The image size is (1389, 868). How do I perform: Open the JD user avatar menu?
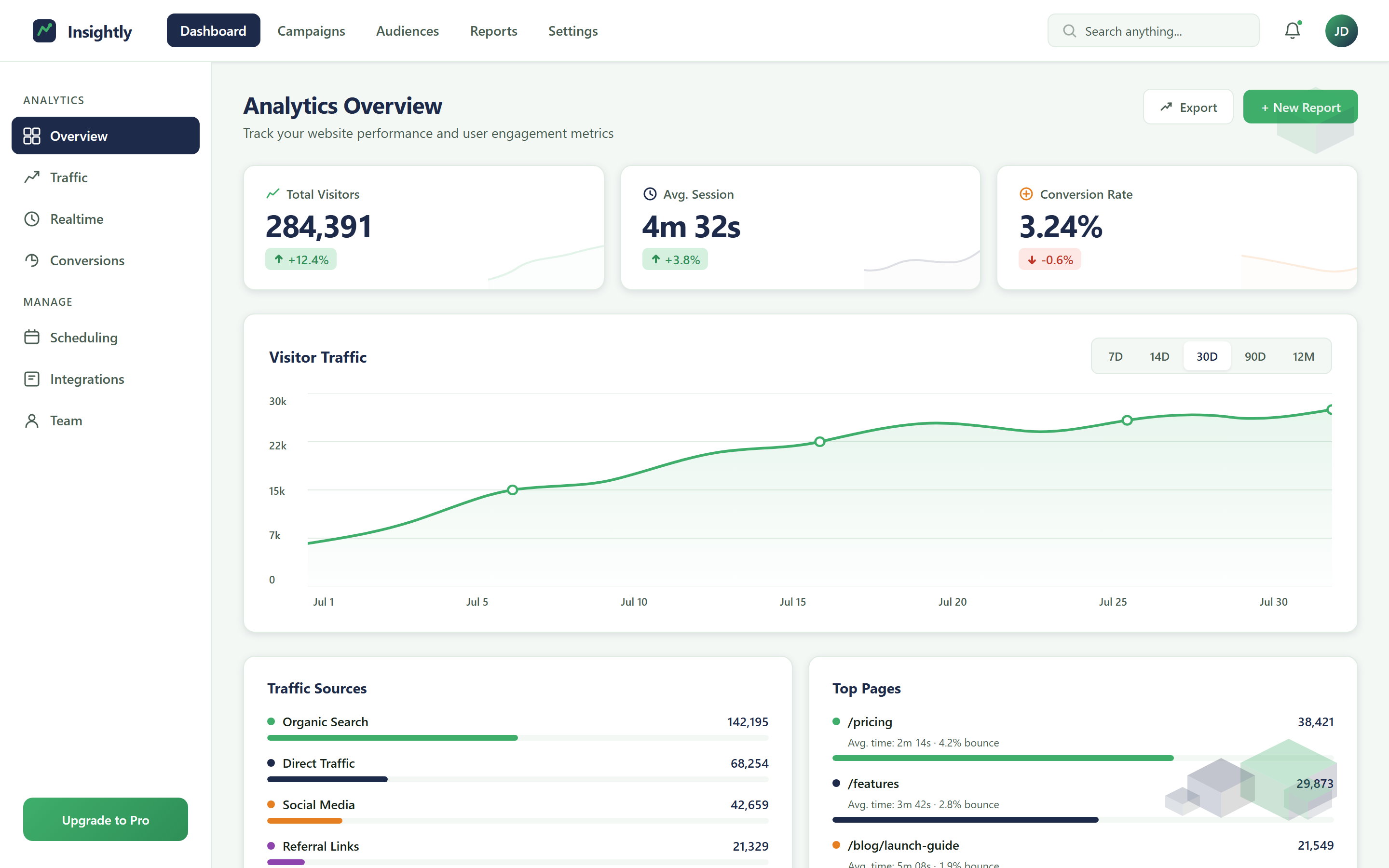point(1341,31)
